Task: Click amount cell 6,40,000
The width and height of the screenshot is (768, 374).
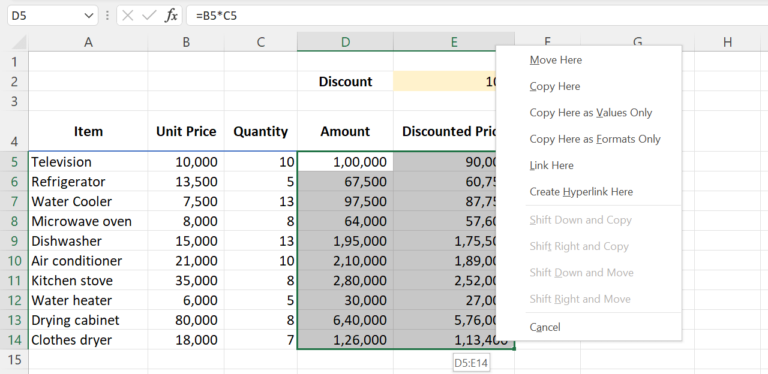Action: coord(345,320)
